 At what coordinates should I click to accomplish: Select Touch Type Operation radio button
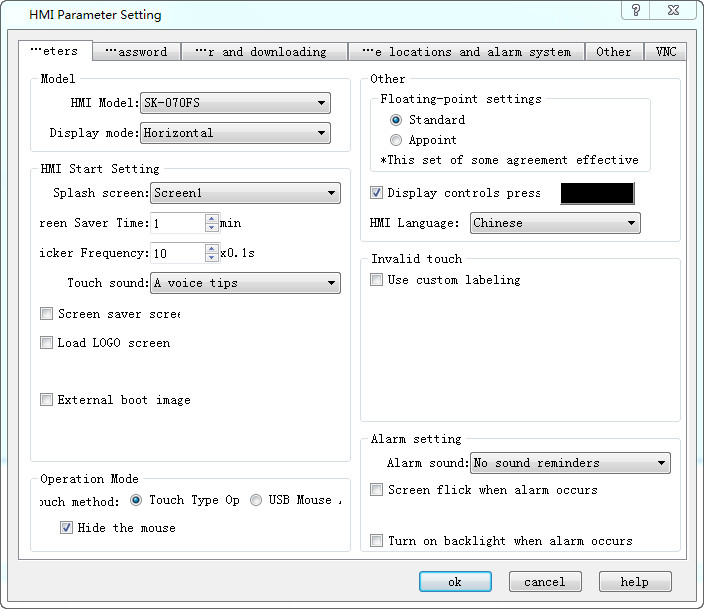pyautogui.click(x=136, y=500)
